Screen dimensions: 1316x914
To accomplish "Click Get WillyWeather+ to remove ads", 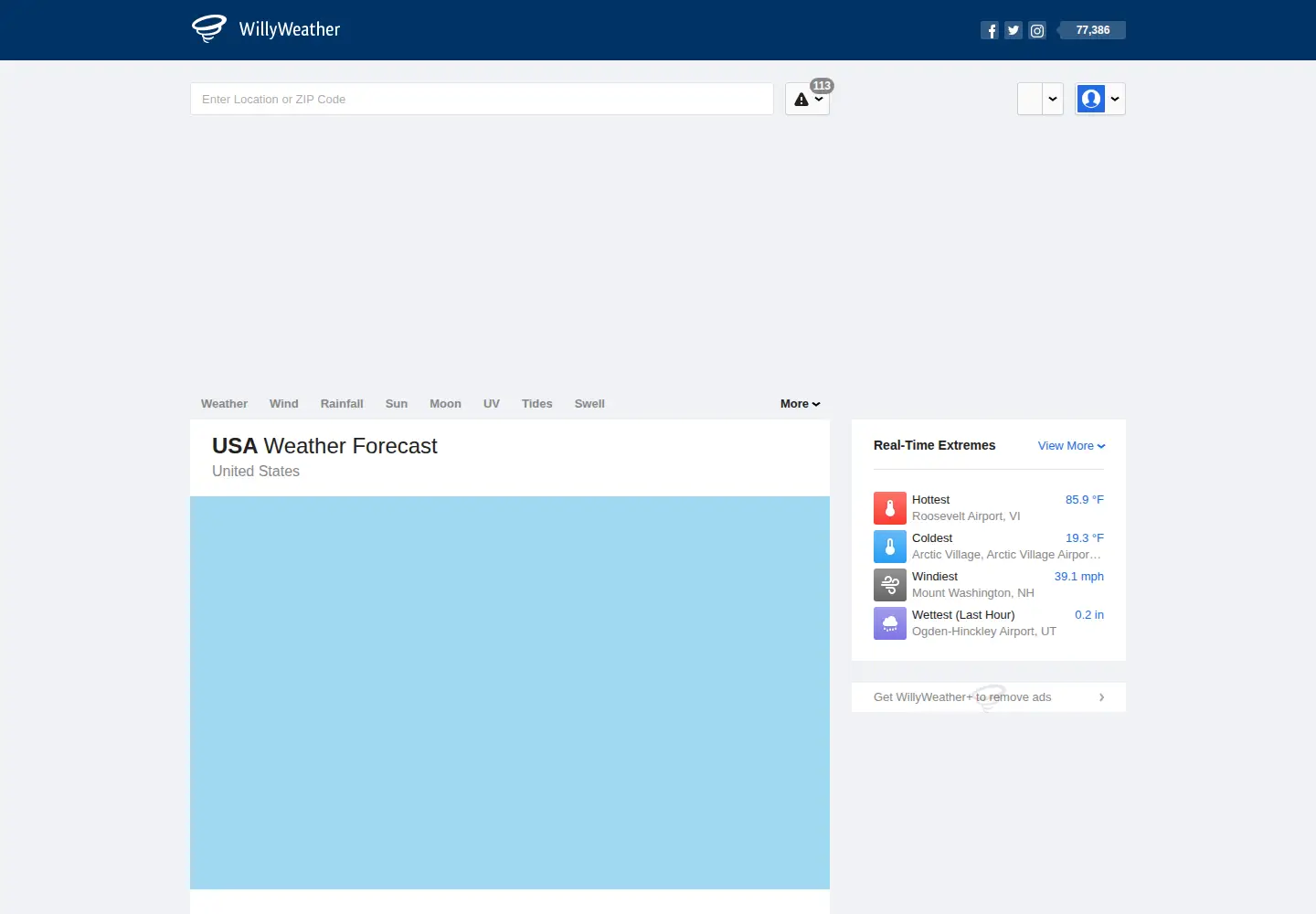I will pos(989,697).
